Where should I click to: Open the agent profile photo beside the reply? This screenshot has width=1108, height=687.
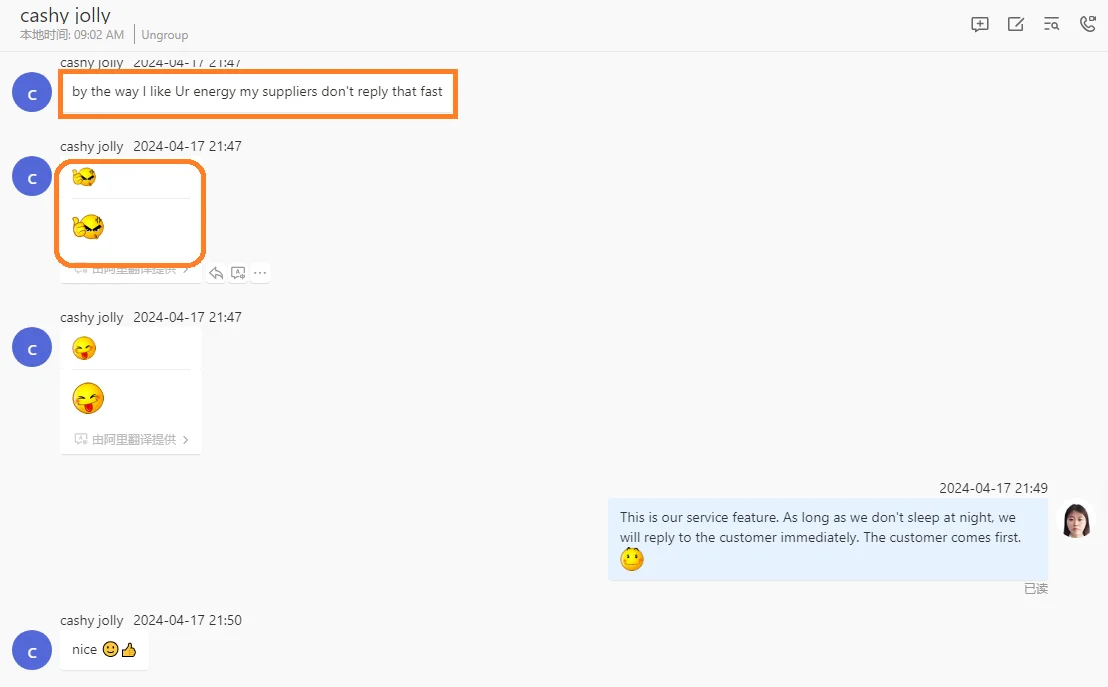(1076, 521)
